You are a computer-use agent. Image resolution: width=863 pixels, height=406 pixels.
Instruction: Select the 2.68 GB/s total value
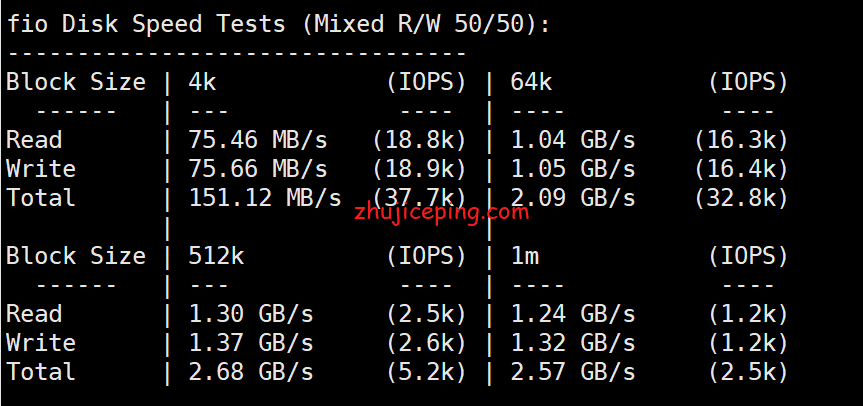coord(251,372)
